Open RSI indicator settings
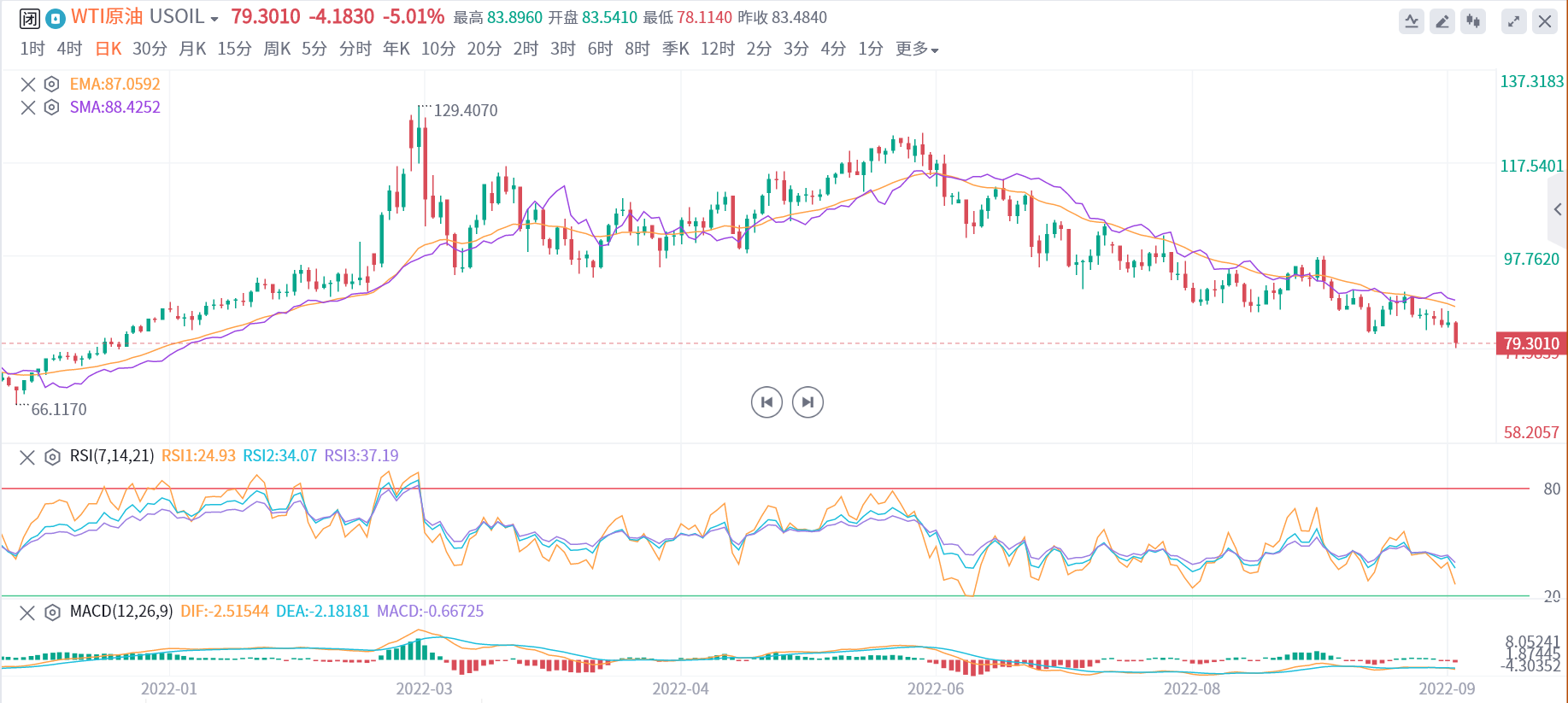 click(52, 457)
